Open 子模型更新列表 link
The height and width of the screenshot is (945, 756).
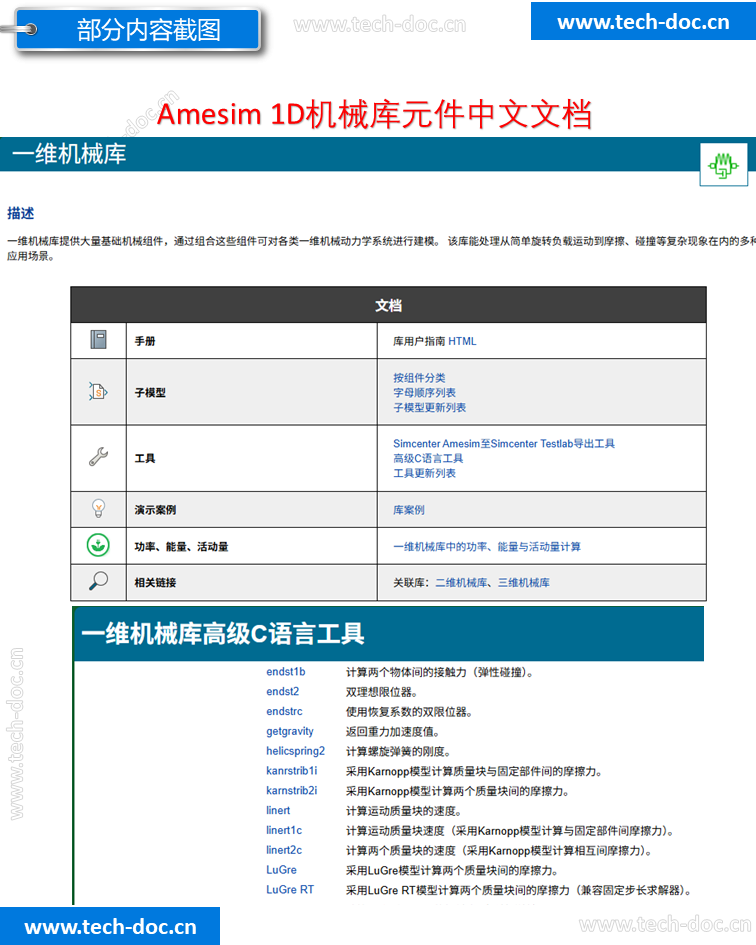click(x=429, y=407)
